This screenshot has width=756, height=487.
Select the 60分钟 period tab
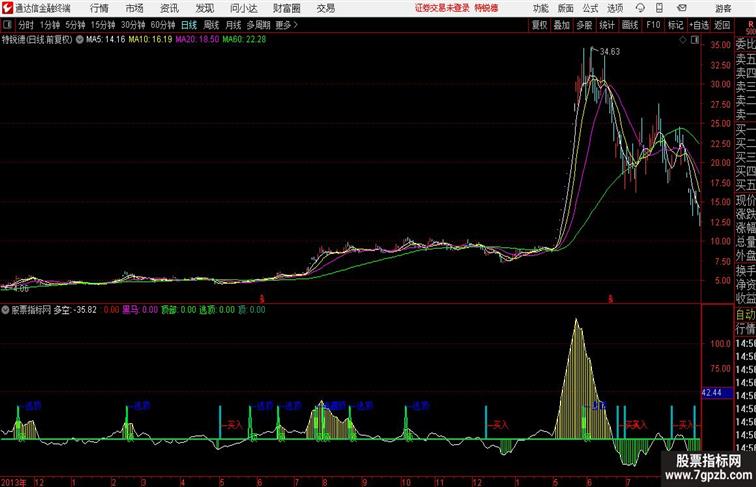click(163, 25)
